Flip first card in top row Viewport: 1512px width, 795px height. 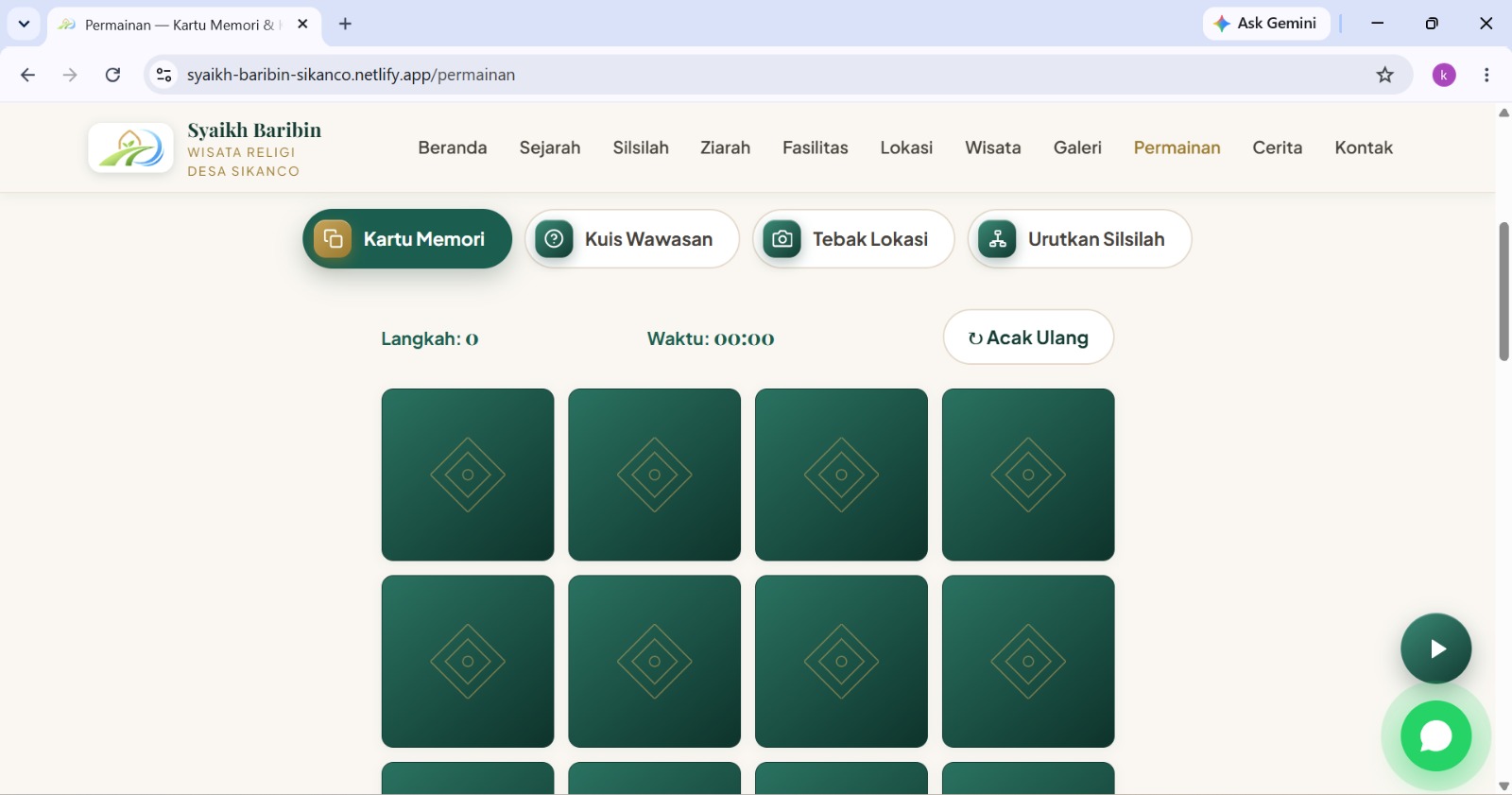(468, 475)
